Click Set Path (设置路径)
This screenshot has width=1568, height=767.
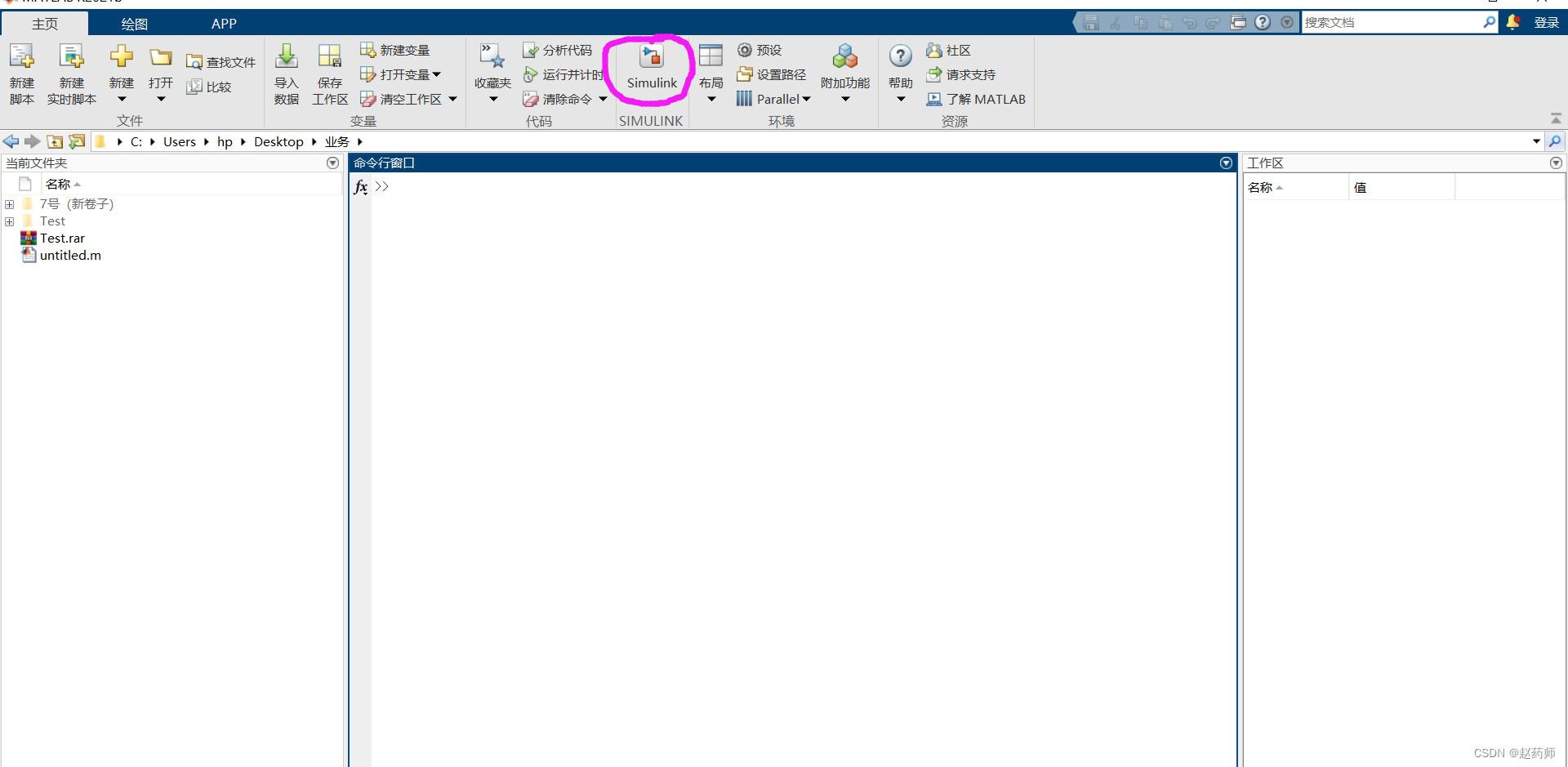[772, 75]
